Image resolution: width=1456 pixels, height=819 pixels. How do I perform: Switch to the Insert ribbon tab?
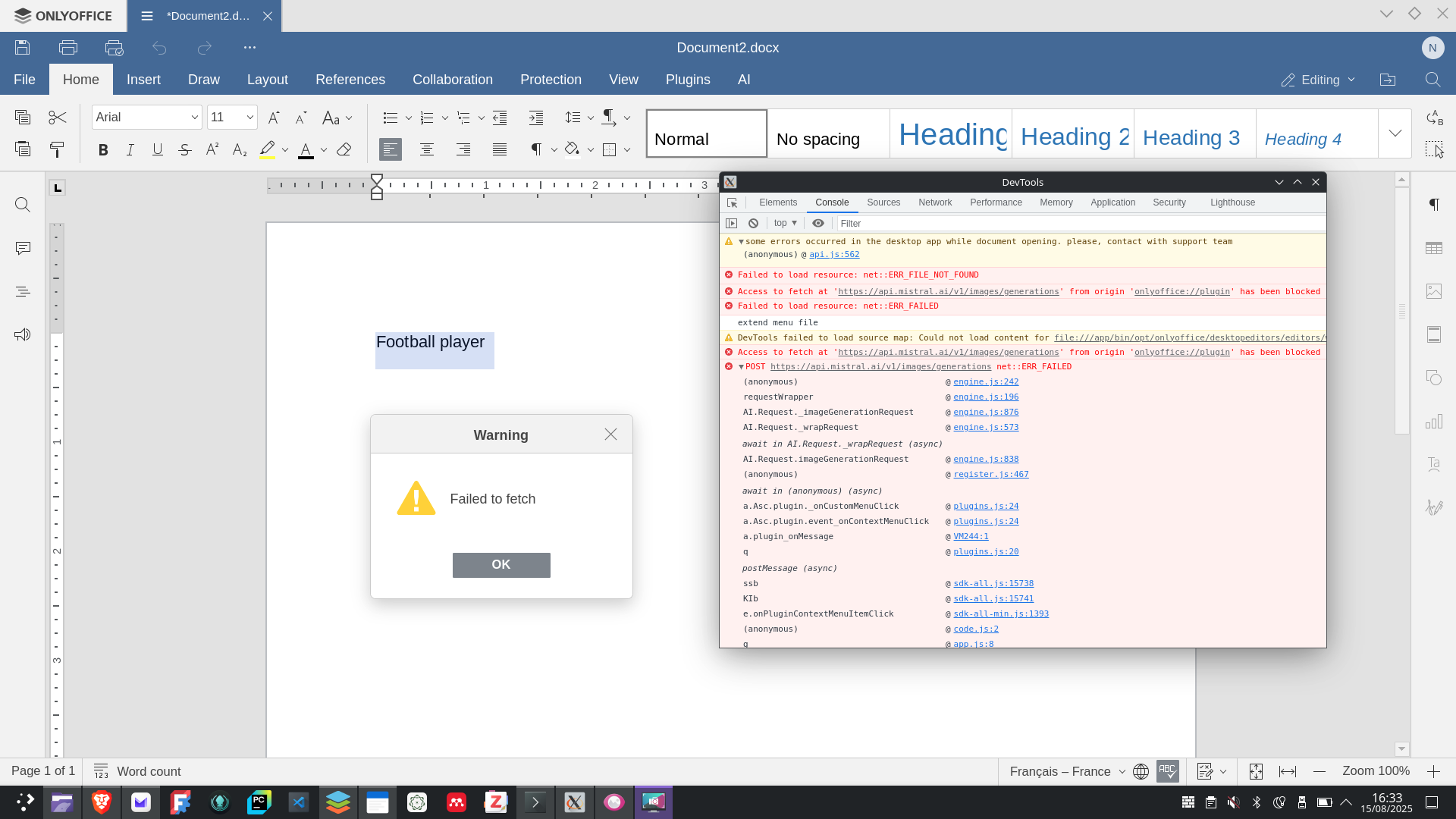tap(143, 80)
